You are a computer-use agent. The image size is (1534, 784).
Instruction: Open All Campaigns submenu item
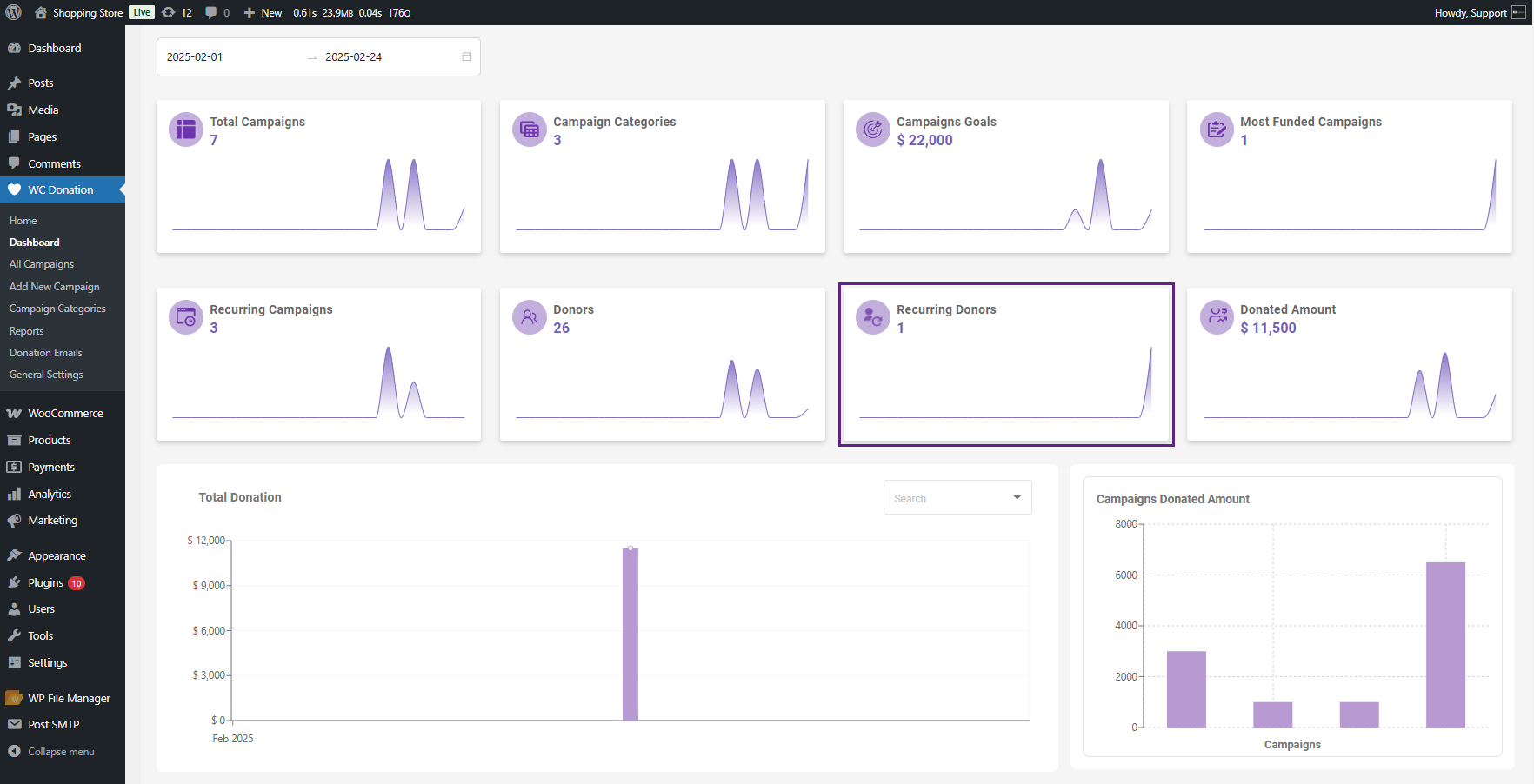point(42,264)
